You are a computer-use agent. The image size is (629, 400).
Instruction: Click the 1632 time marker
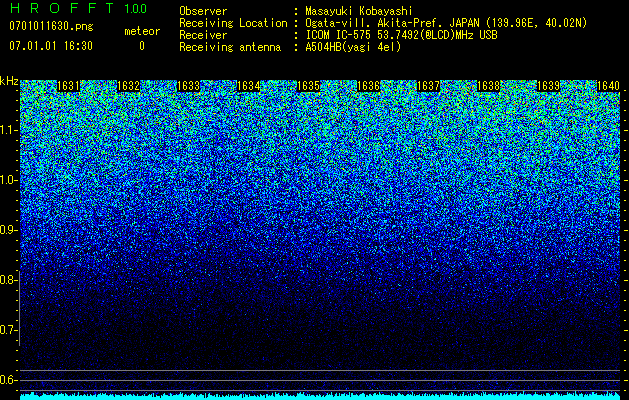128,86
